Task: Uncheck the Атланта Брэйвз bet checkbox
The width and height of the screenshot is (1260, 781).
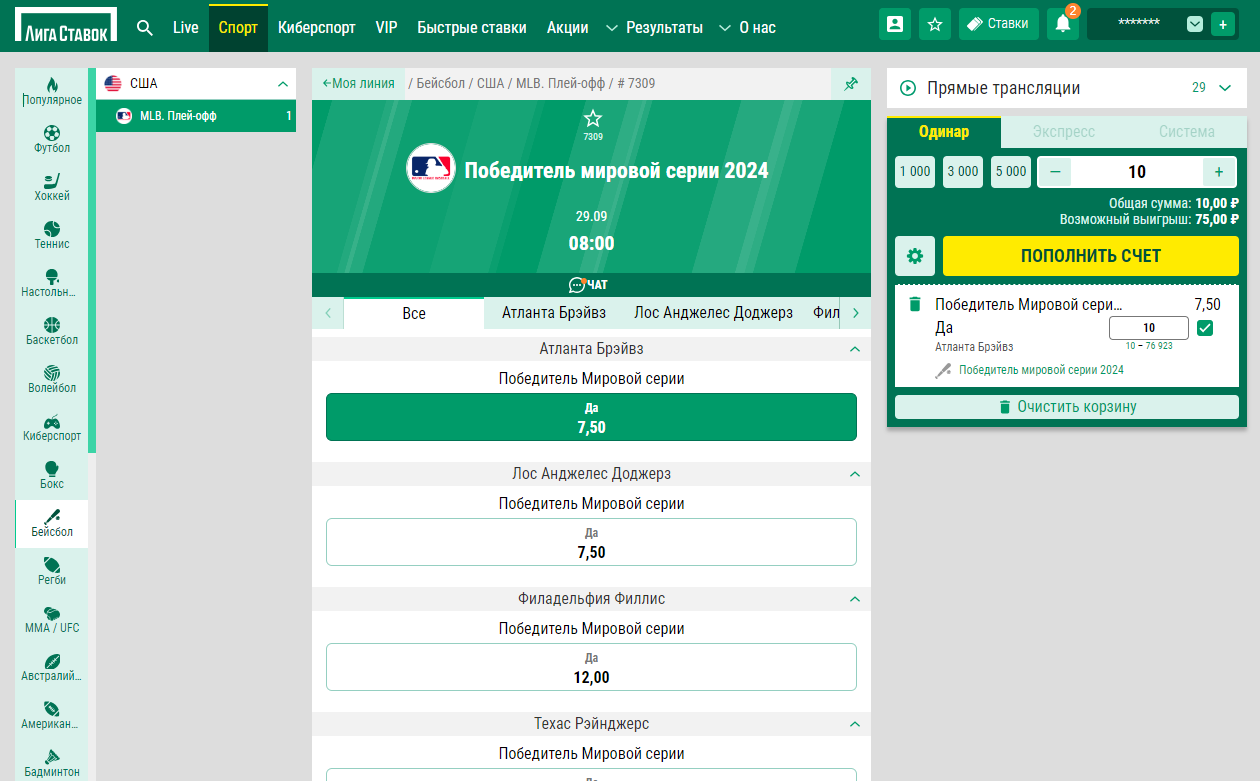Action: point(1205,328)
